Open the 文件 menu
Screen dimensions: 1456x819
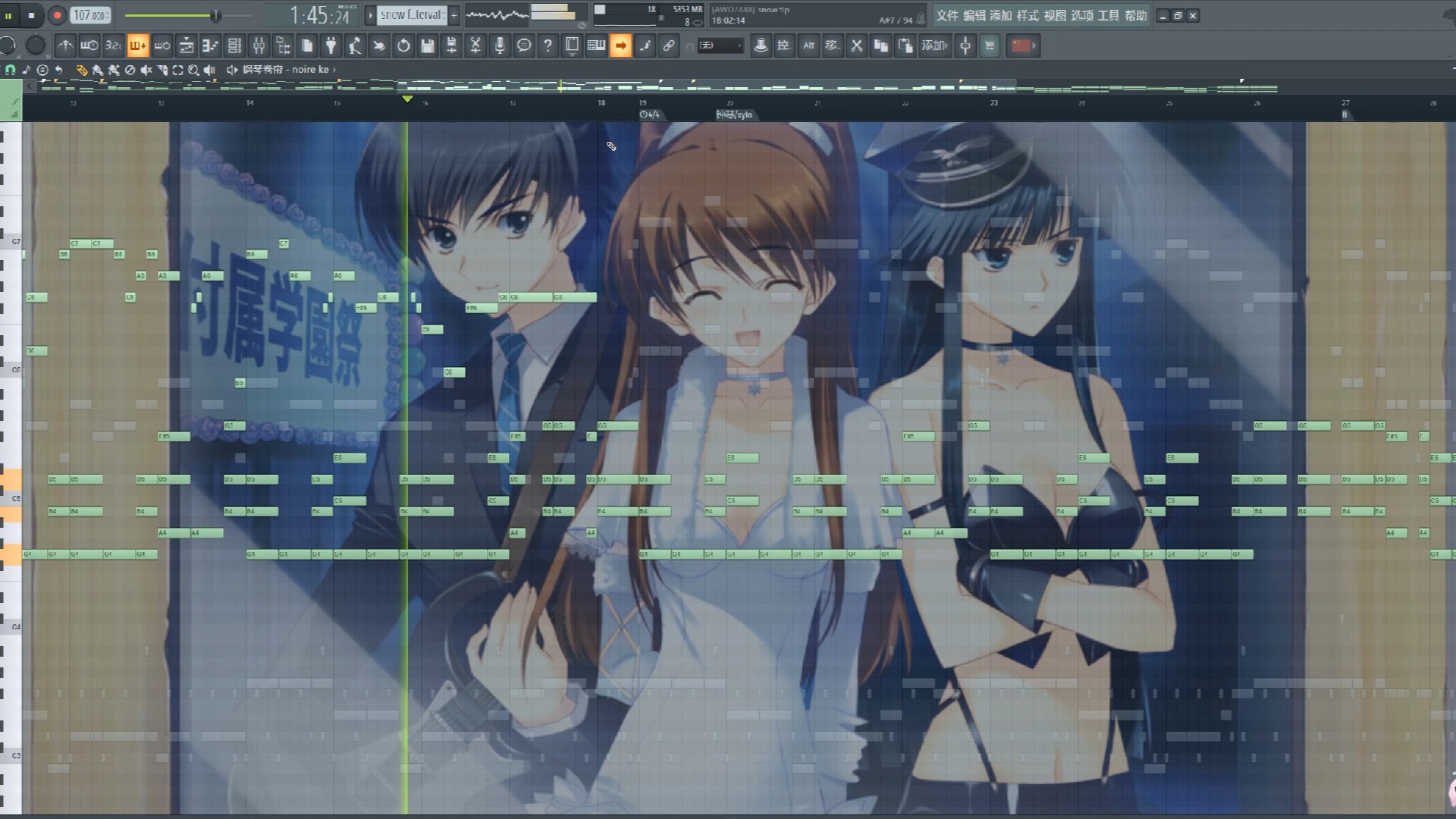(947, 15)
